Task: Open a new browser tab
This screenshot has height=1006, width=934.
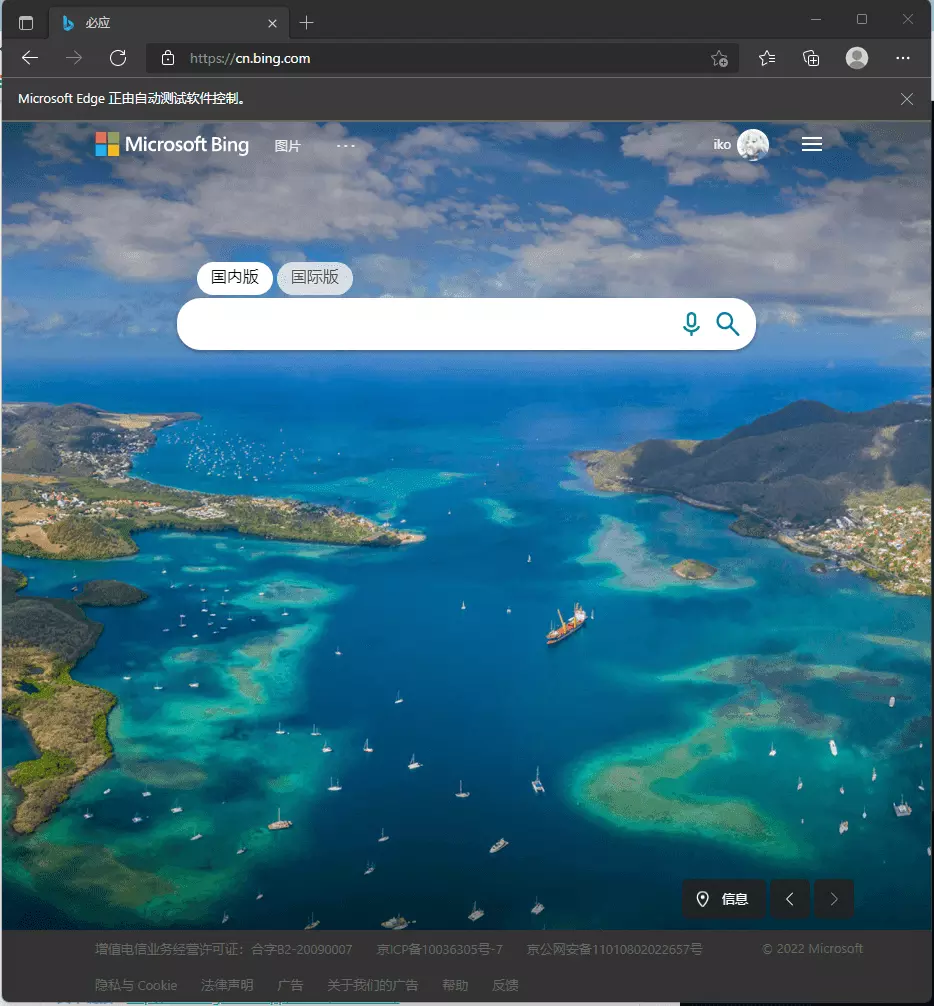Action: [x=307, y=22]
